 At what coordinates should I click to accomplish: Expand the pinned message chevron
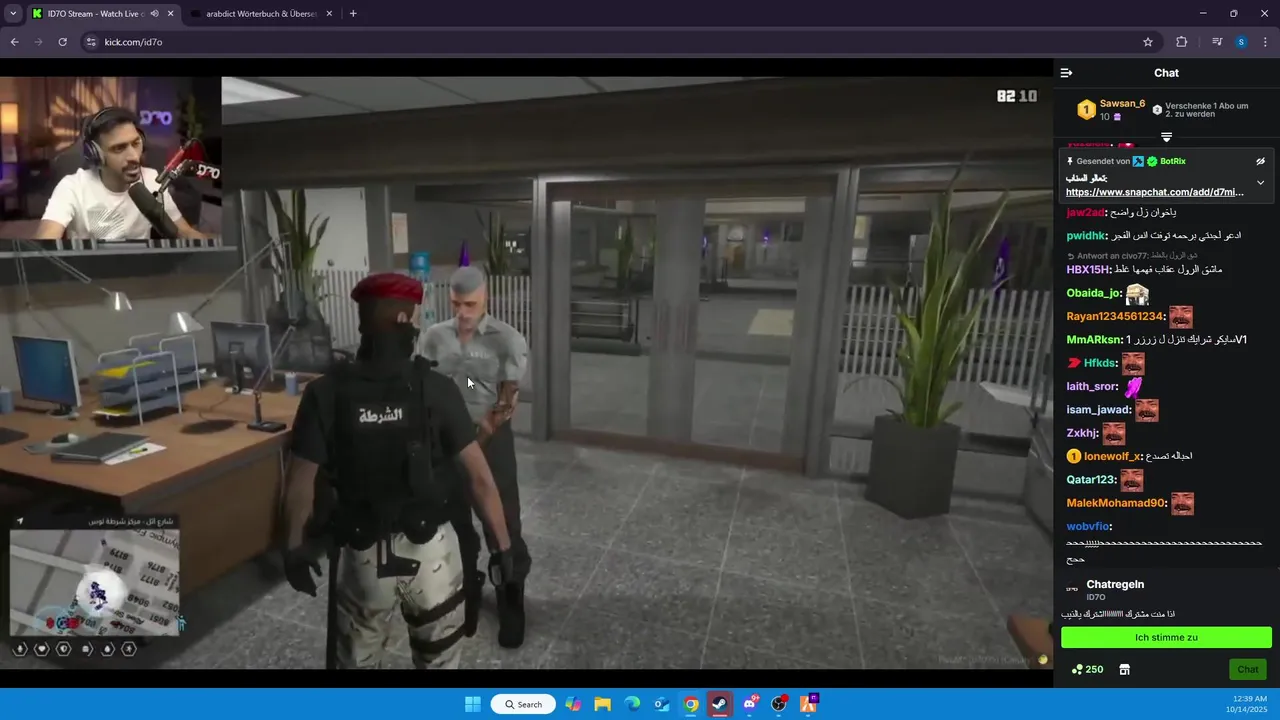(x=1260, y=183)
